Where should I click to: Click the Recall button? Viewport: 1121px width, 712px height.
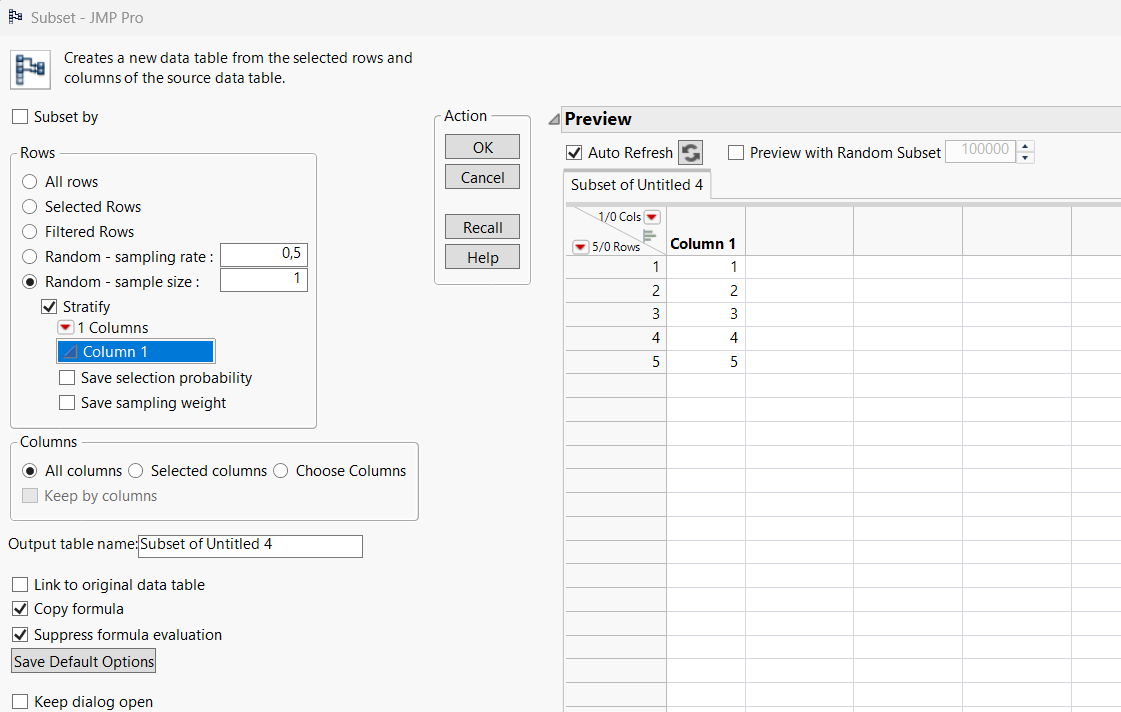[482, 228]
